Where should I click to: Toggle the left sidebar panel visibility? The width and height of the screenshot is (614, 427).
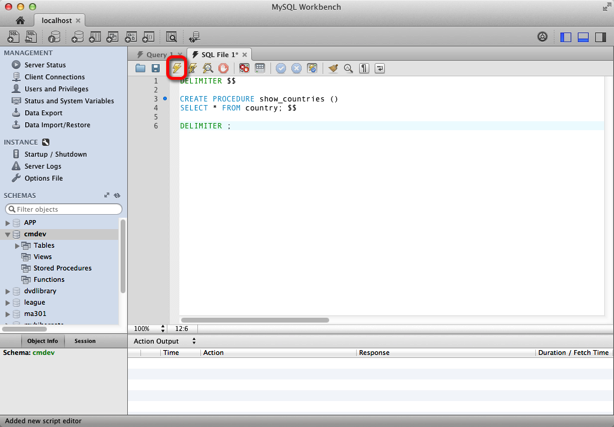click(566, 37)
